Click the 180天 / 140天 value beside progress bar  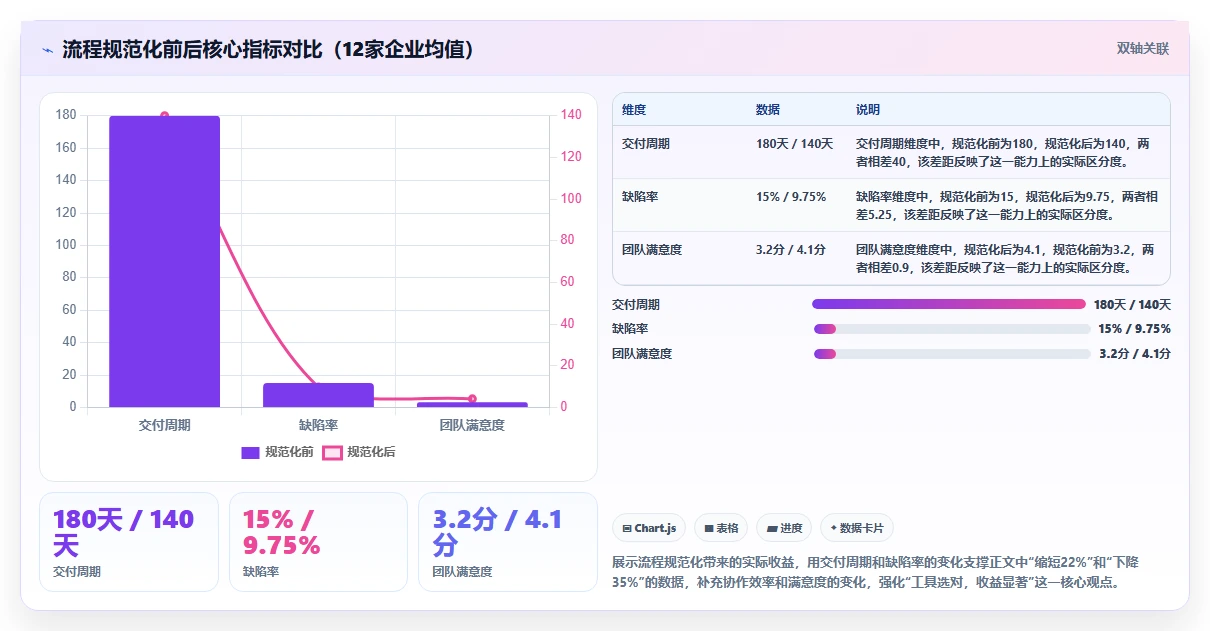coord(1132,305)
